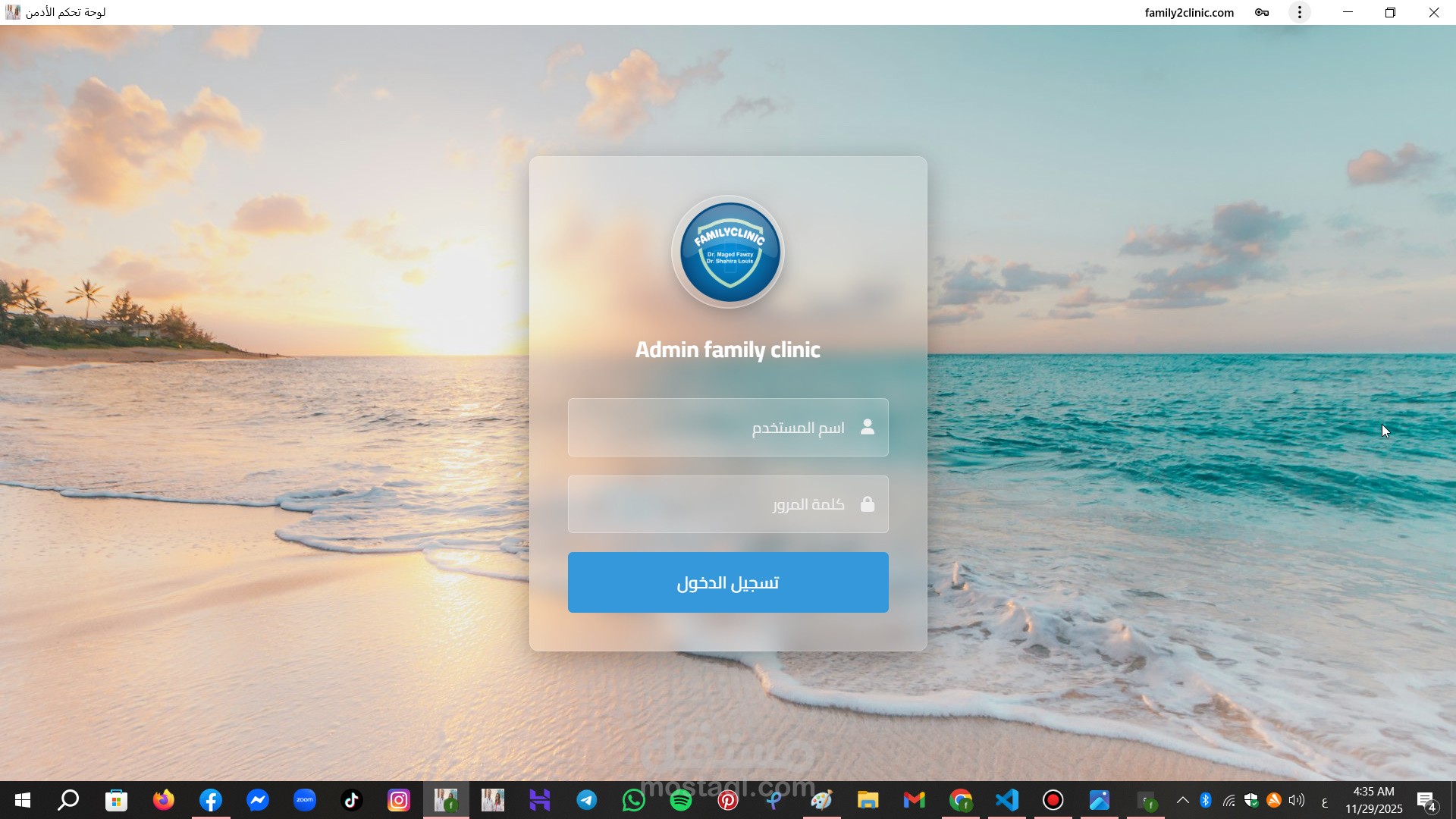Click the family2clinic.com site label

1189,12
